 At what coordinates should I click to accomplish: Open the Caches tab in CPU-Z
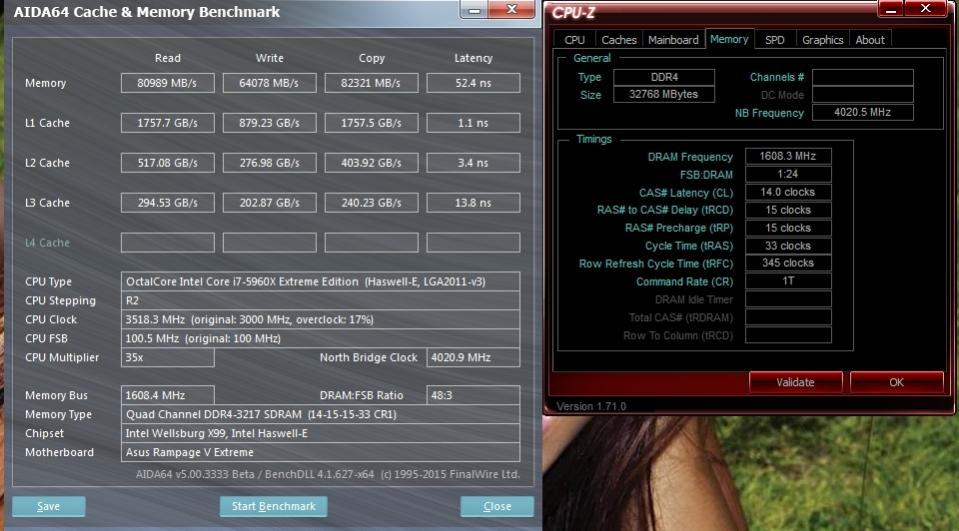coord(619,40)
